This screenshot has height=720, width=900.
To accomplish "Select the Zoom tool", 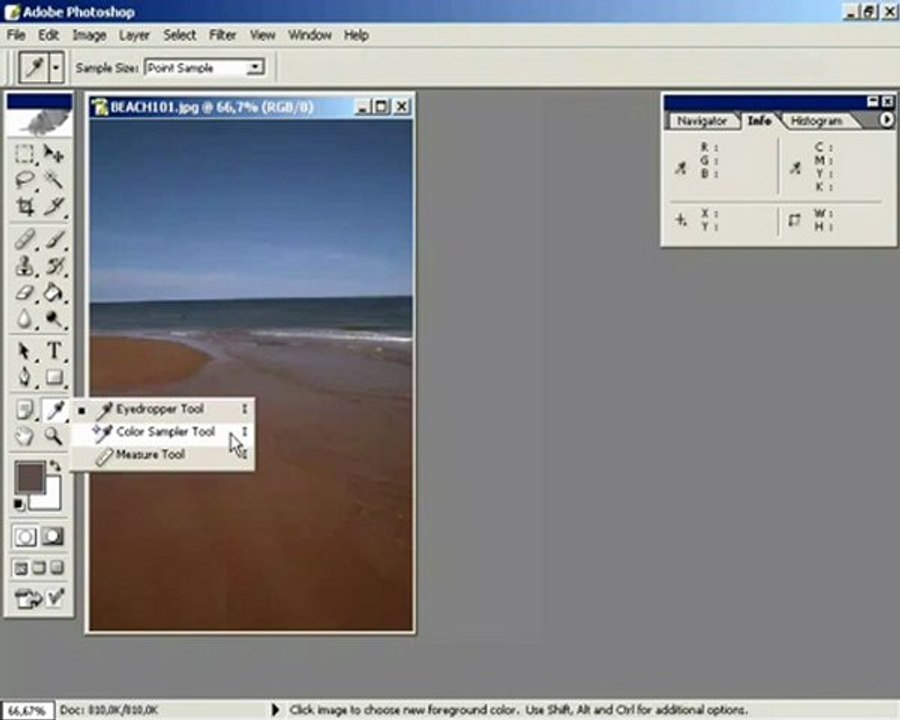I will click(54, 436).
